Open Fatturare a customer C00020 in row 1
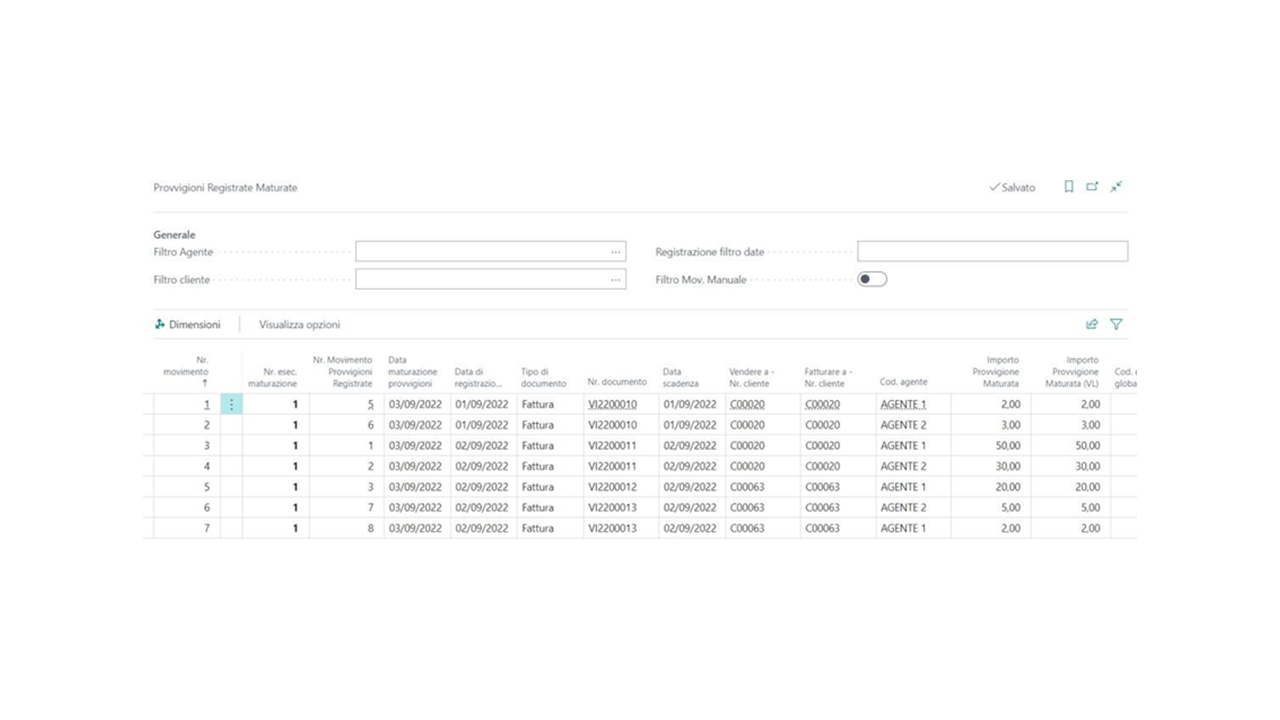 [822, 404]
